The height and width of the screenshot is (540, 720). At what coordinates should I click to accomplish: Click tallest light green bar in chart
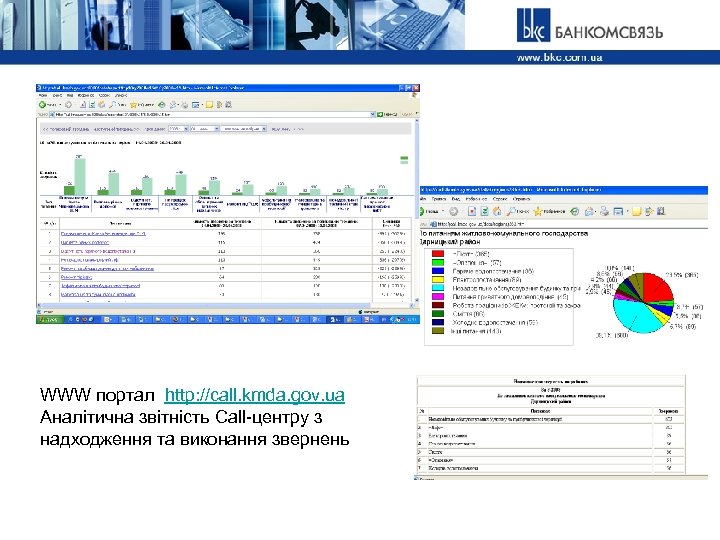(x=80, y=176)
